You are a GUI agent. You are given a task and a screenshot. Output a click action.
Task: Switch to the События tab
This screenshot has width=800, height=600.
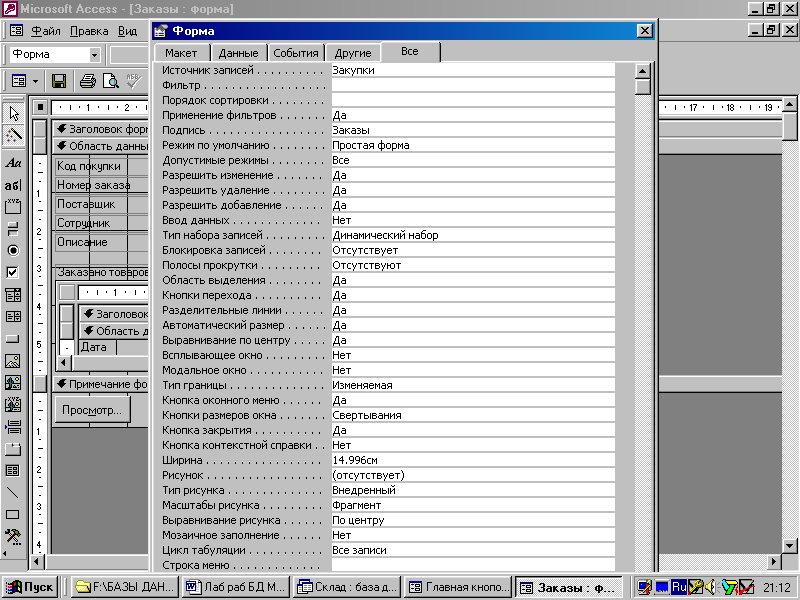pyautogui.click(x=295, y=53)
